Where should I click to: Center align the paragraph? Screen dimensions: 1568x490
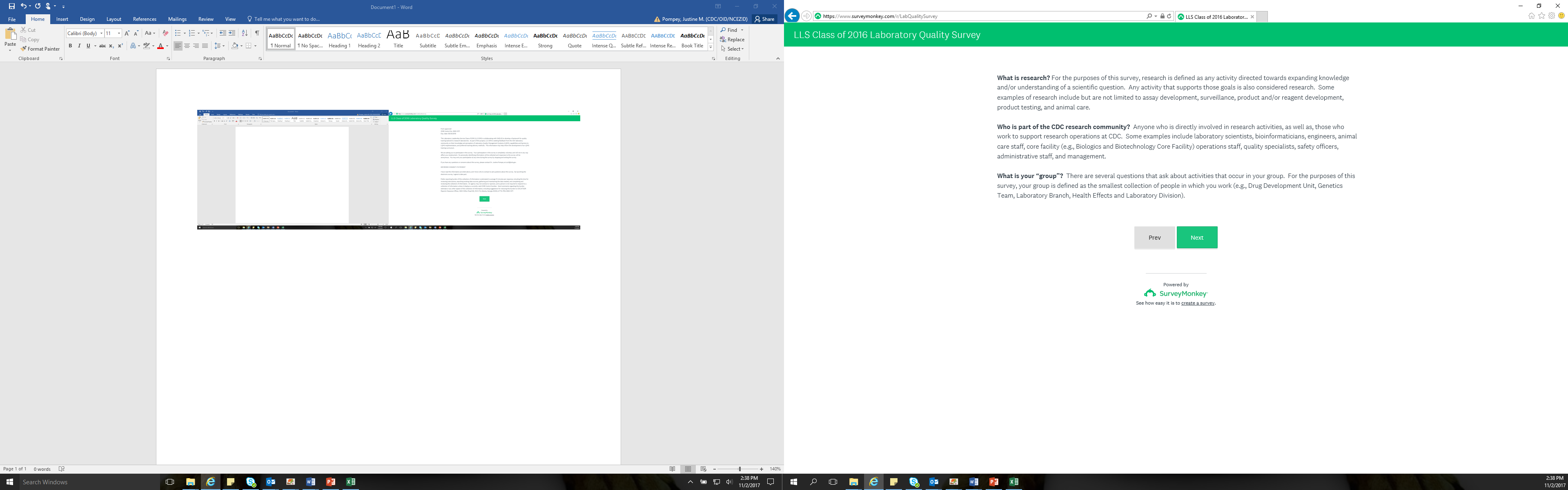(x=187, y=46)
